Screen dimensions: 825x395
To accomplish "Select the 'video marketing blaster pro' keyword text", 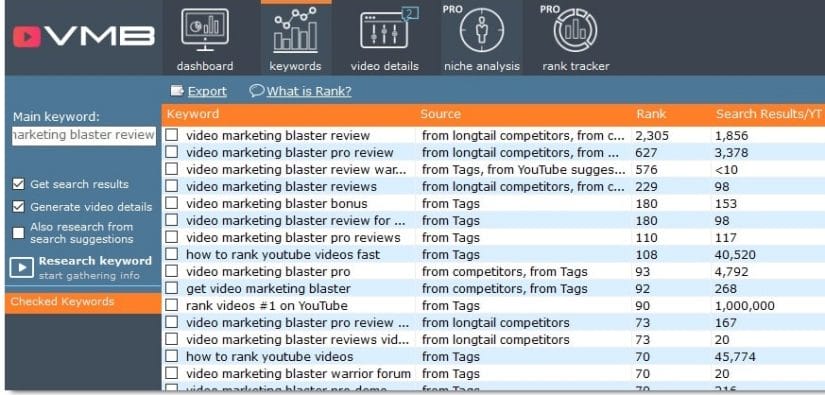I will tap(268, 272).
